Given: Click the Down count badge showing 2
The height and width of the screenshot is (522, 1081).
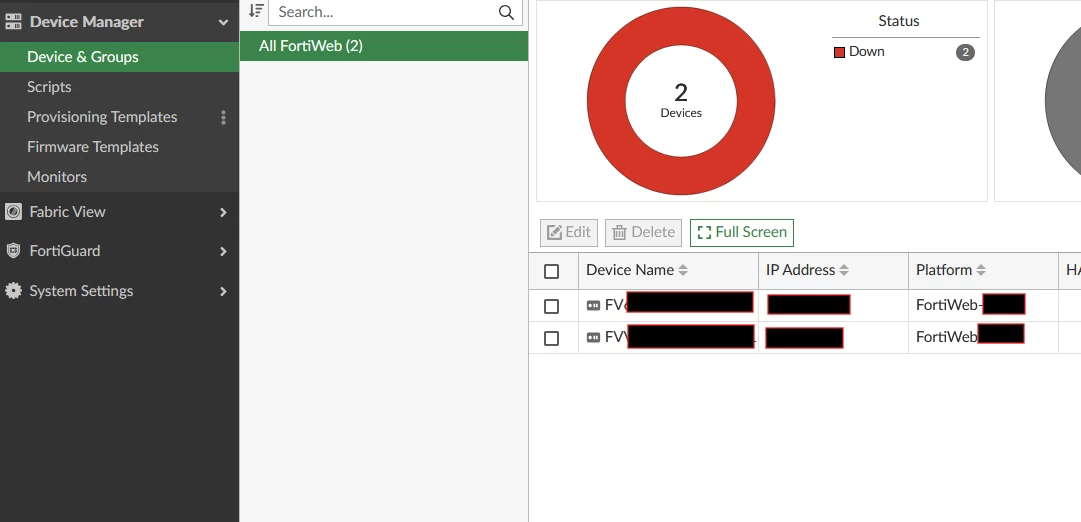Looking at the screenshot, I should click(965, 52).
